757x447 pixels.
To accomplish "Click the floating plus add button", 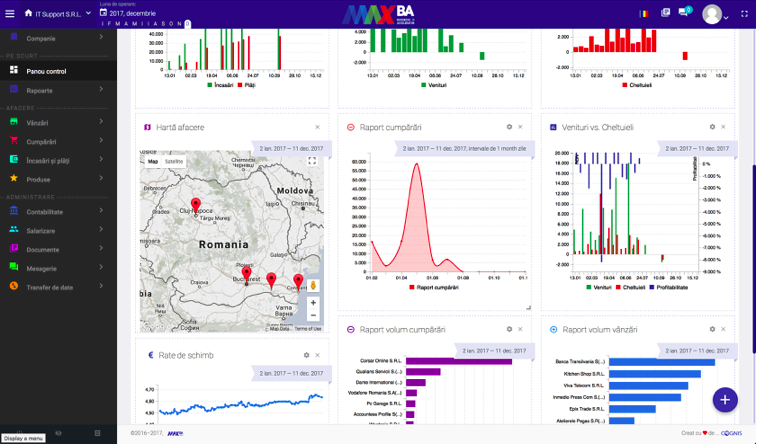I will [x=725, y=399].
